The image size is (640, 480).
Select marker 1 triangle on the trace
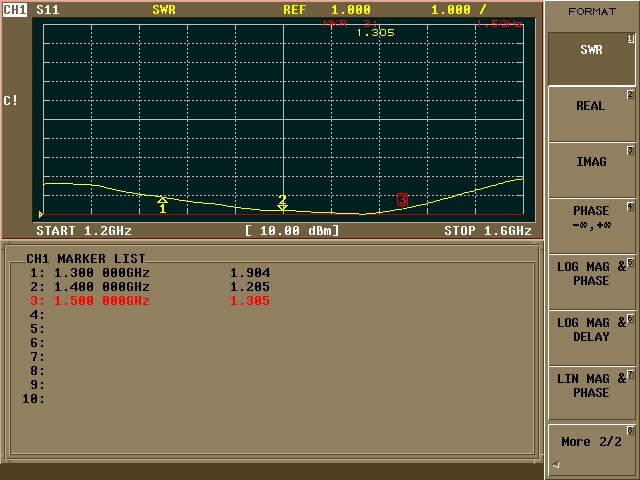click(162, 200)
